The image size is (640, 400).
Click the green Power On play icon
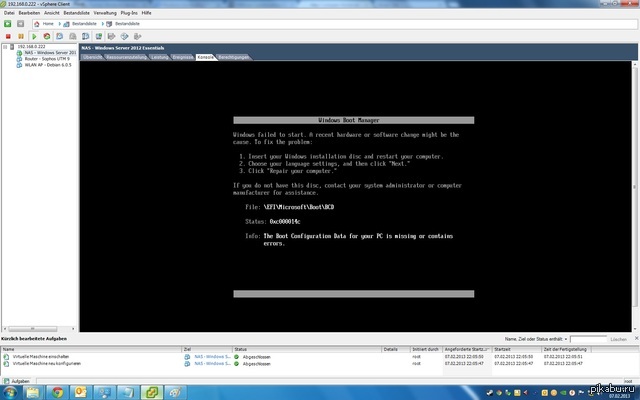point(34,36)
